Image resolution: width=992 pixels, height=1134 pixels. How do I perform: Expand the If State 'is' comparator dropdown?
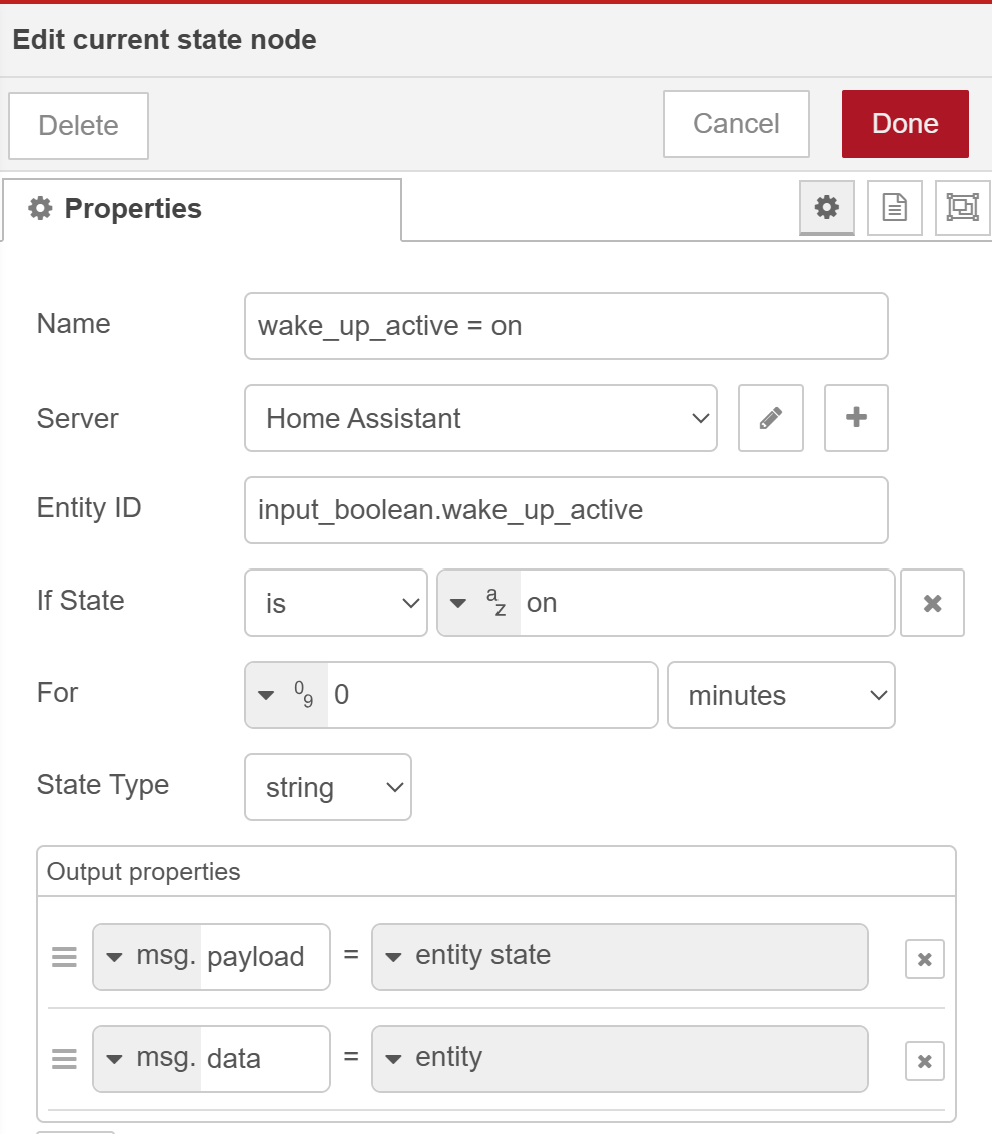tap(335, 603)
